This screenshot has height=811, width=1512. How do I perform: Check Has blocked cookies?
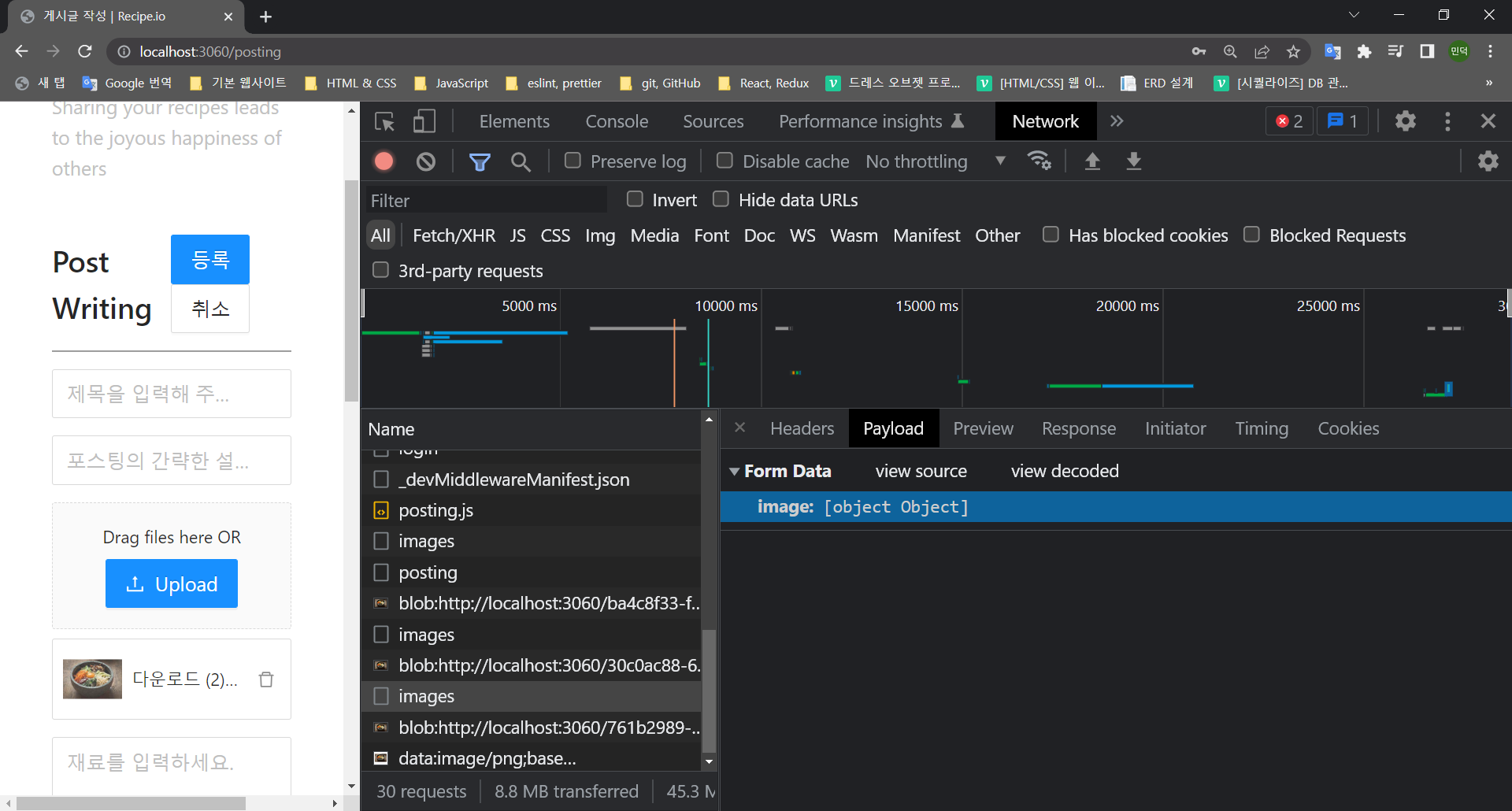click(x=1051, y=235)
